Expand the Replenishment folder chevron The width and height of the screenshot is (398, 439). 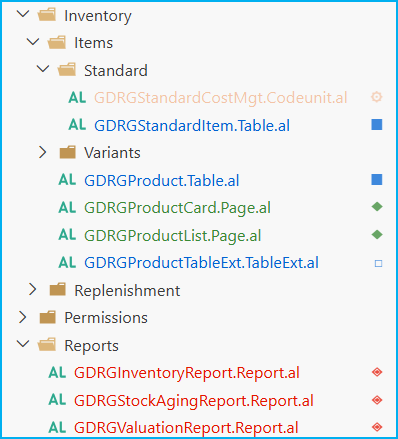(32, 289)
